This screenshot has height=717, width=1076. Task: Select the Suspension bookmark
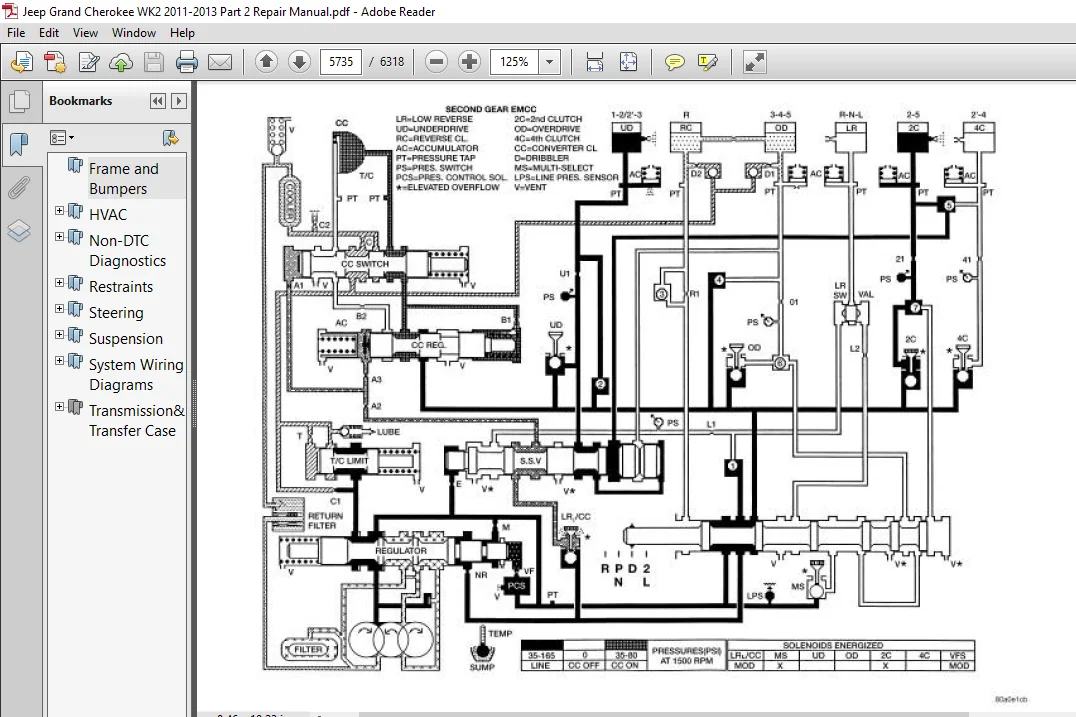click(x=126, y=339)
